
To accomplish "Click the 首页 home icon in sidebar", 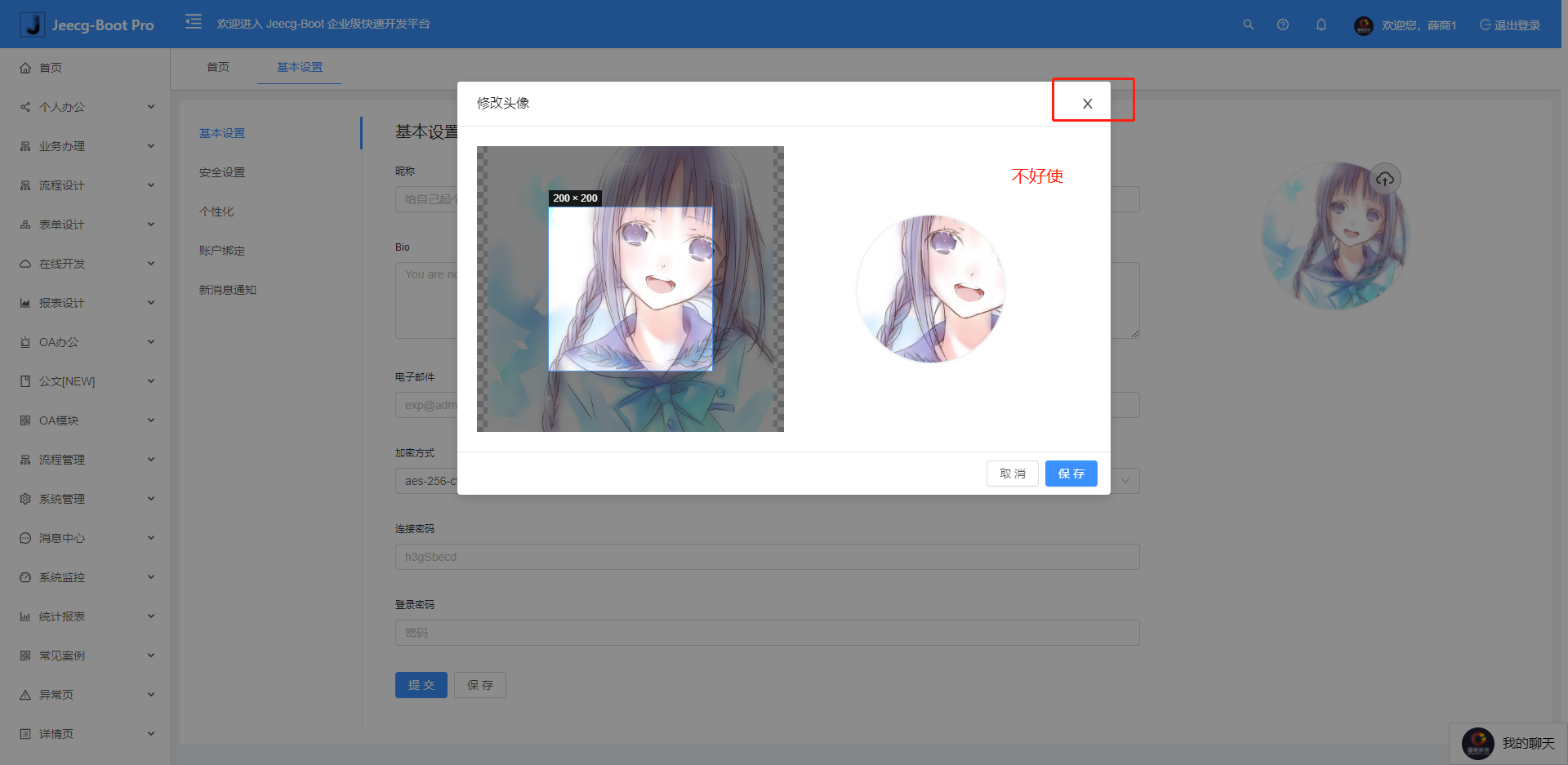I will (x=25, y=68).
